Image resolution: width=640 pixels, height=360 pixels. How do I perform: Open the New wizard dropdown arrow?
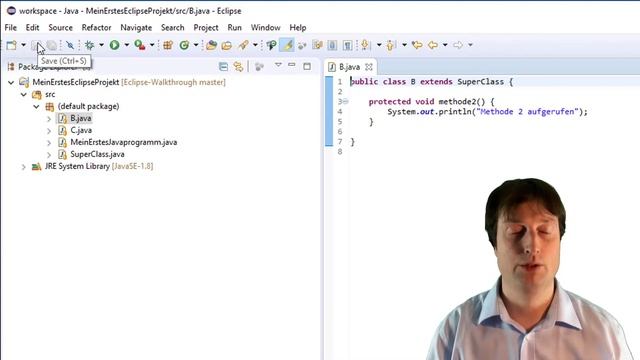(23, 45)
